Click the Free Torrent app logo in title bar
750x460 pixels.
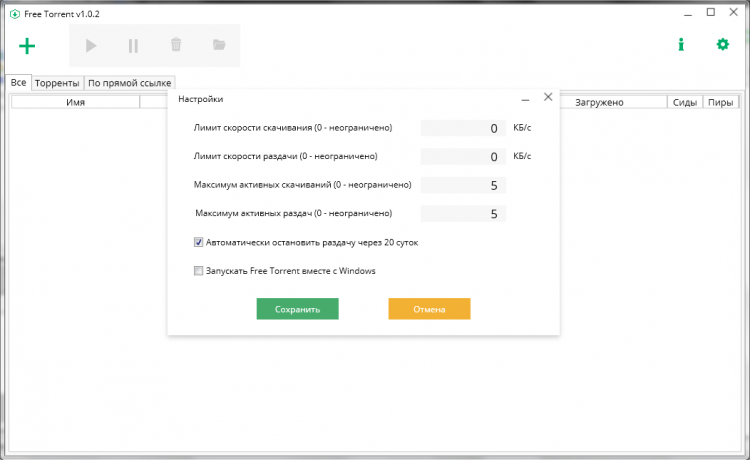pos(14,13)
